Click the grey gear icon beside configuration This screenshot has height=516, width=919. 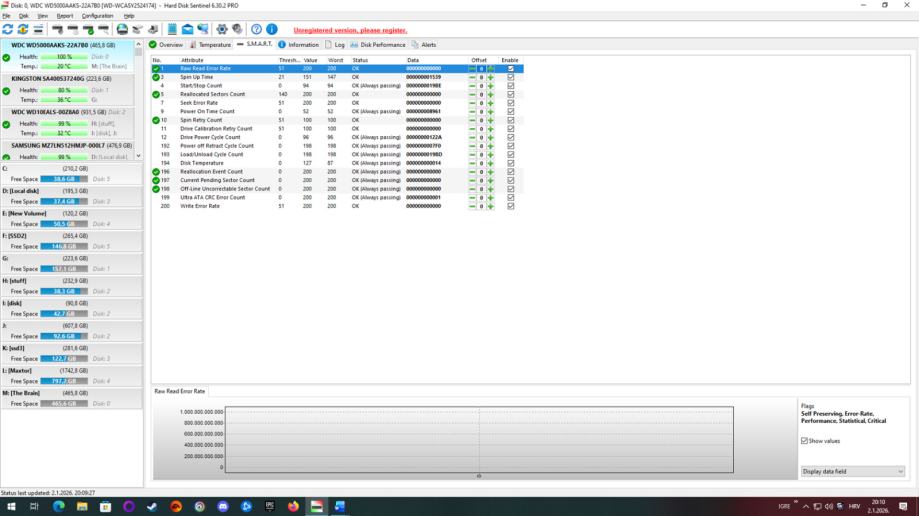tap(237, 29)
